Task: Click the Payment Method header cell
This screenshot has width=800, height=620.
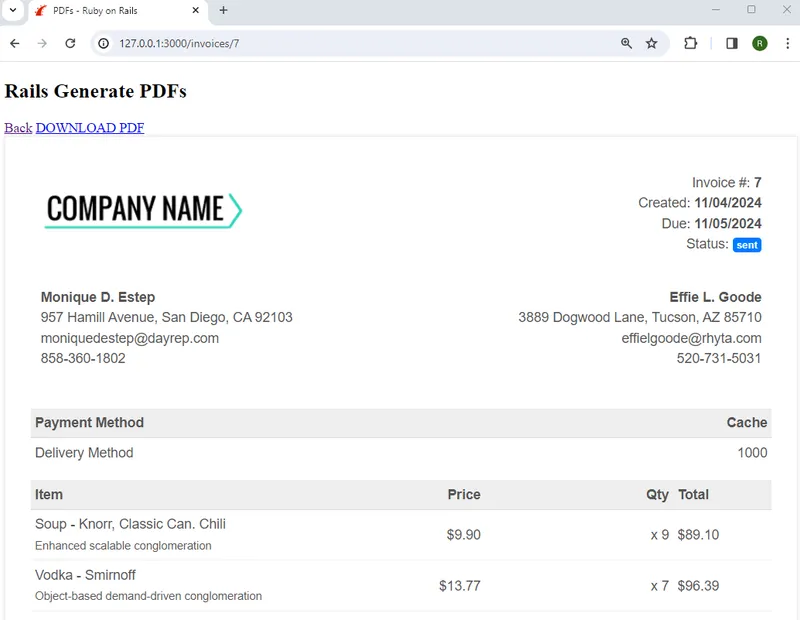Action: pos(89,423)
